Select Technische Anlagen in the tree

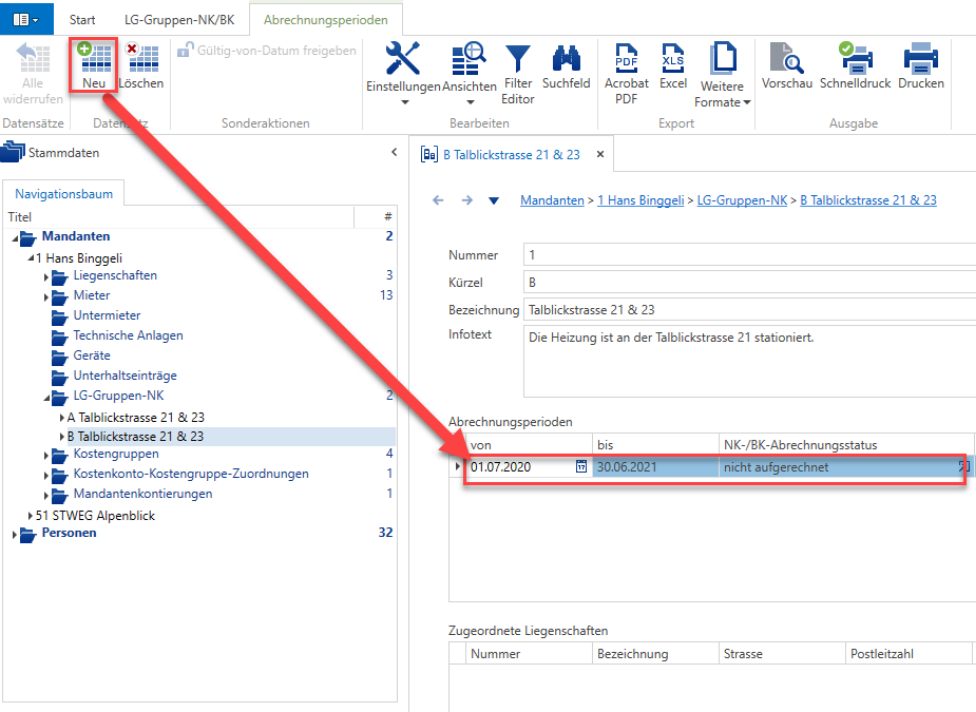[x=128, y=335]
